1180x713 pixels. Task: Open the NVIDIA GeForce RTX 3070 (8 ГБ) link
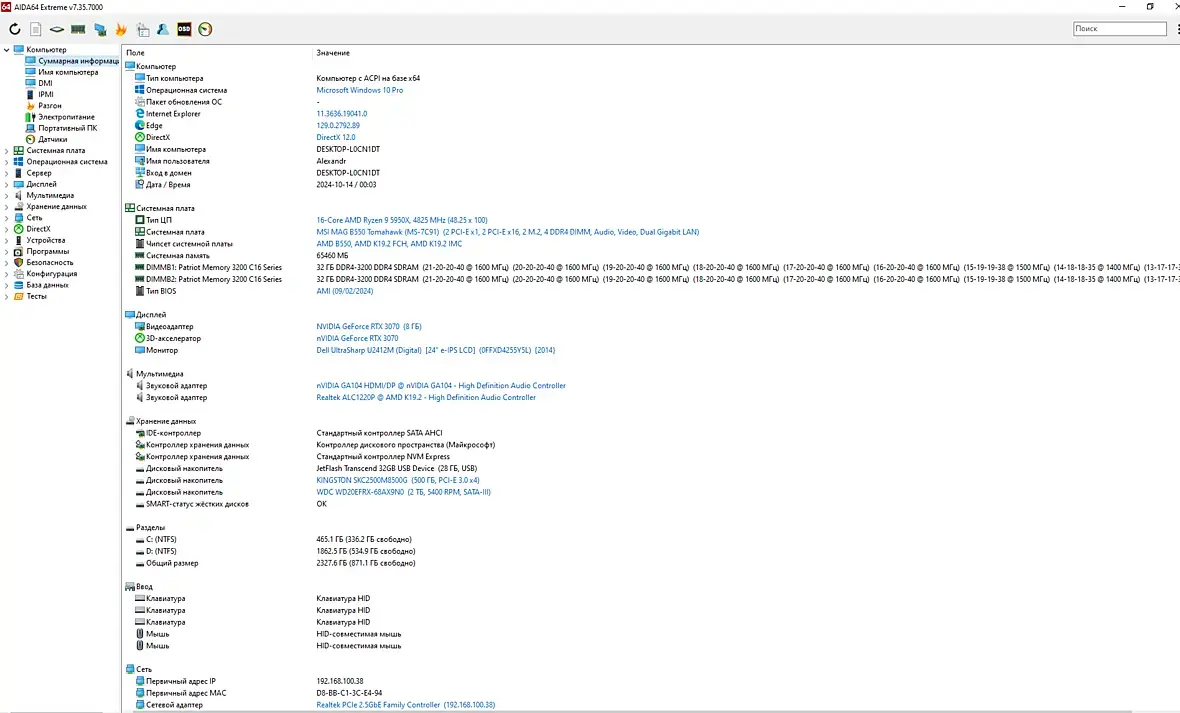[369, 327]
